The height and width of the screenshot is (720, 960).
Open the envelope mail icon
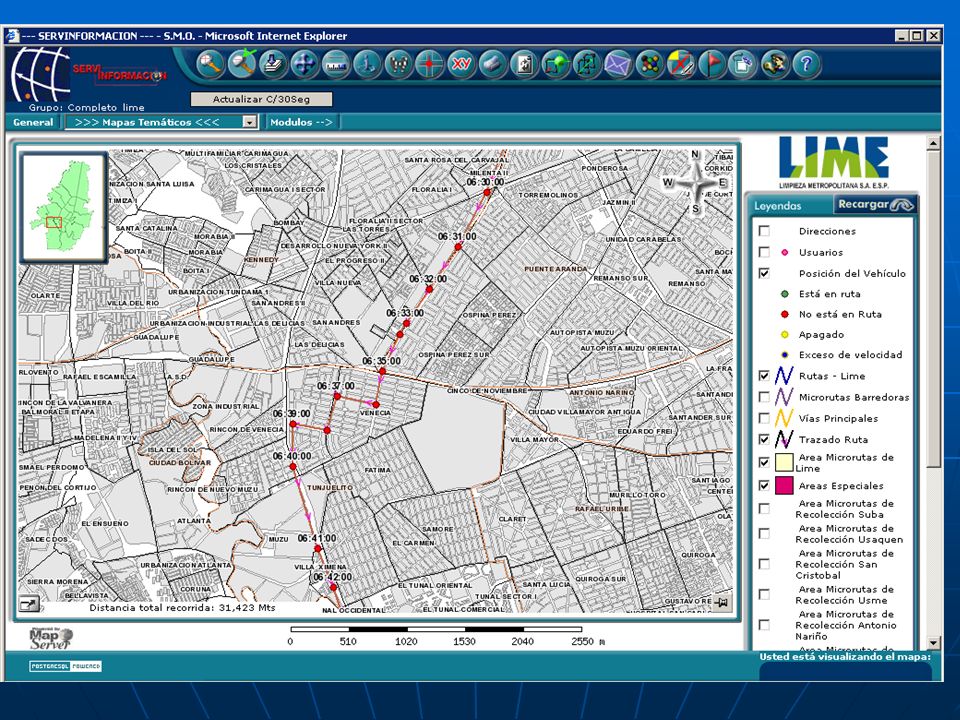[618, 64]
